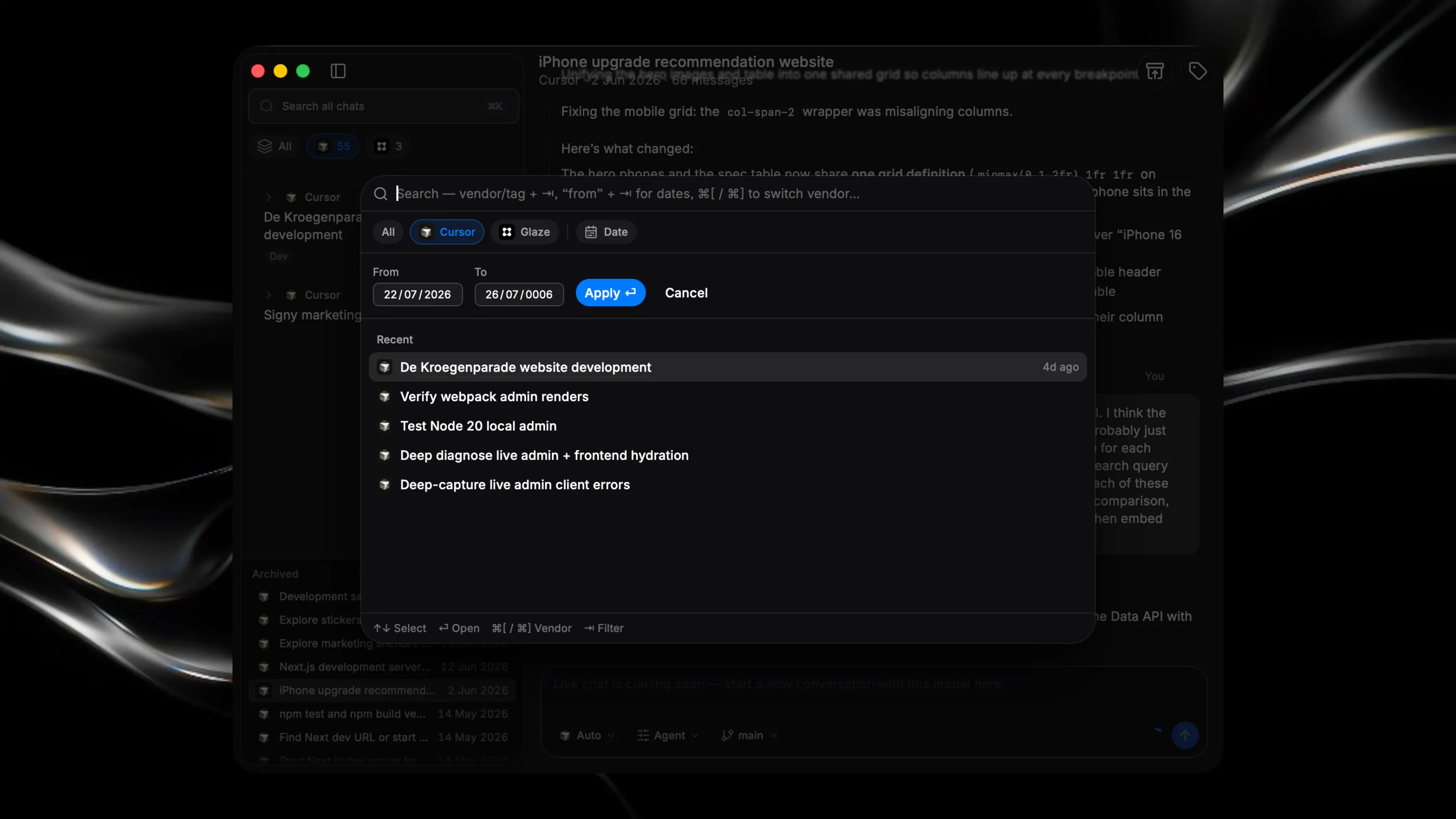Click the icon beside Deep-capture live admin
The width and height of the screenshot is (1456, 819).
385,485
